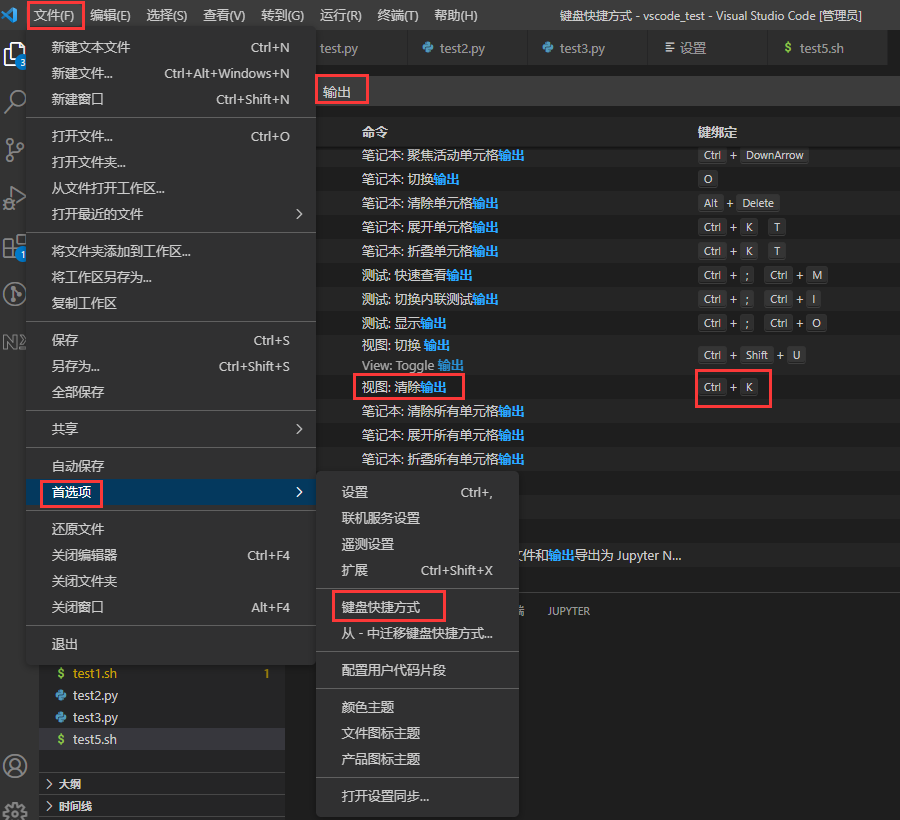This screenshot has height=820, width=900.
Task: Switch to the 设置 editor tab
Action: point(707,48)
